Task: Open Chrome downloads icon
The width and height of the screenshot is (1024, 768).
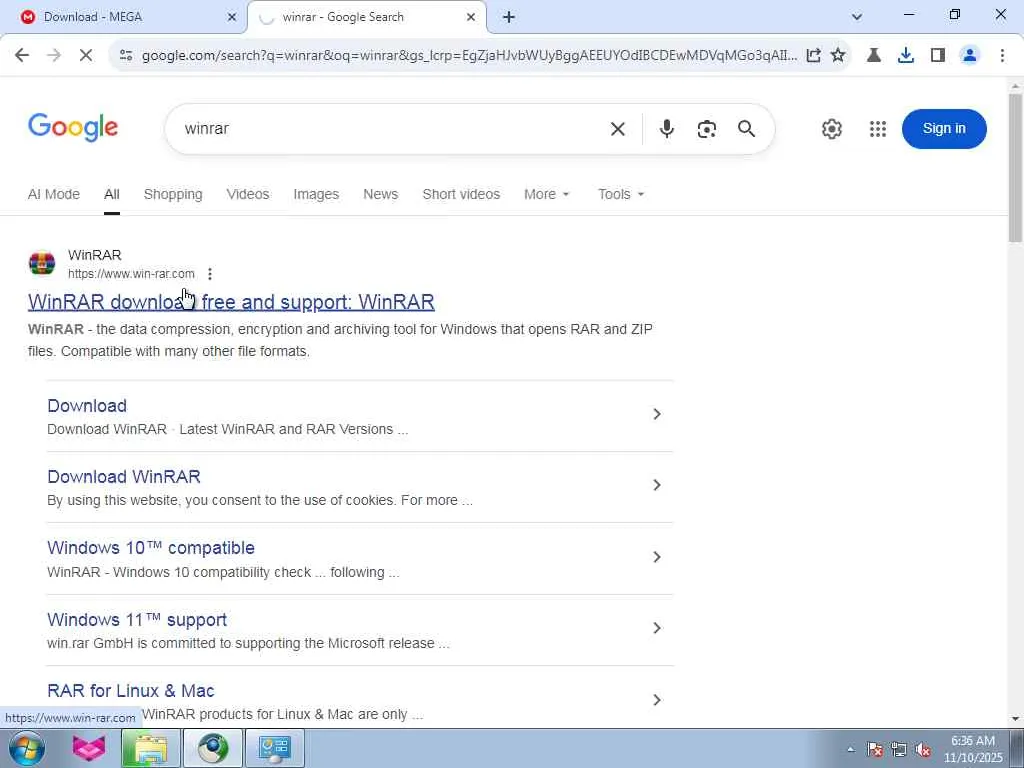Action: [x=906, y=56]
